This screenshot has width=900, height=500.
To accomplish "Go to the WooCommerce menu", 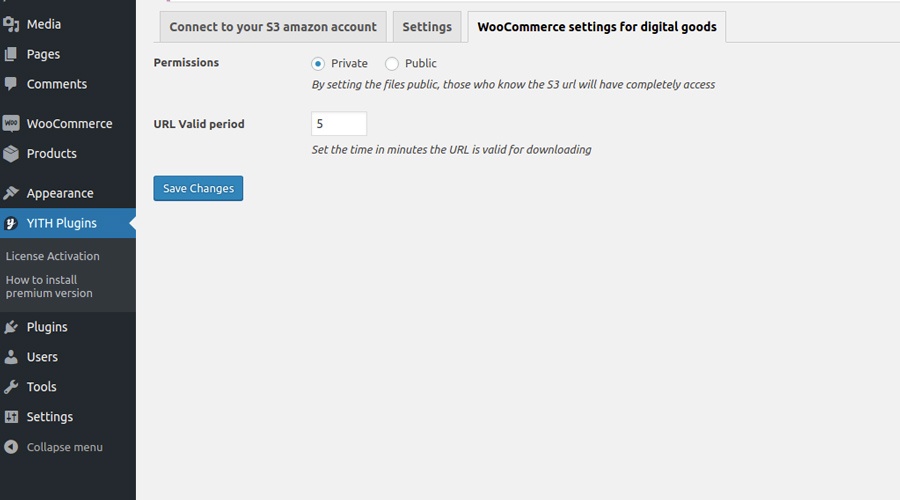I will [x=68, y=123].
